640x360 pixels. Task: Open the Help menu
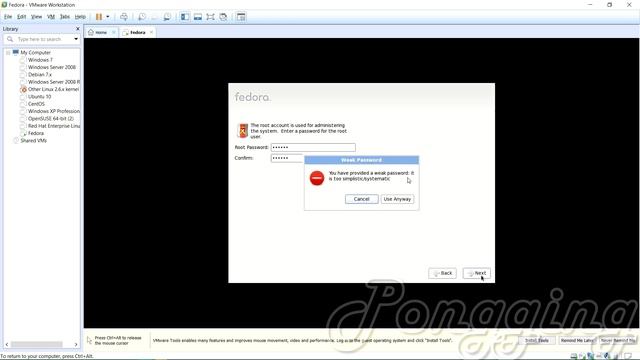(80, 17)
